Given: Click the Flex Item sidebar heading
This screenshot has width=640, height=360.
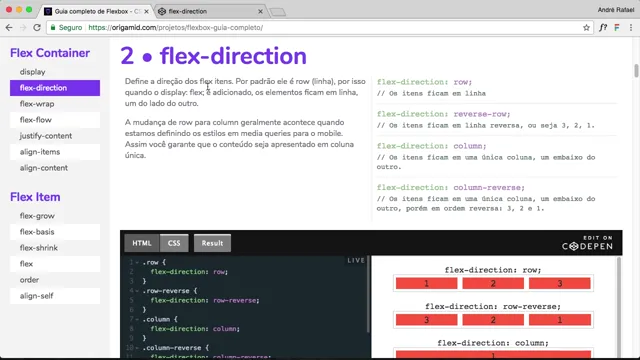Looking at the screenshot, I should 35,197.
